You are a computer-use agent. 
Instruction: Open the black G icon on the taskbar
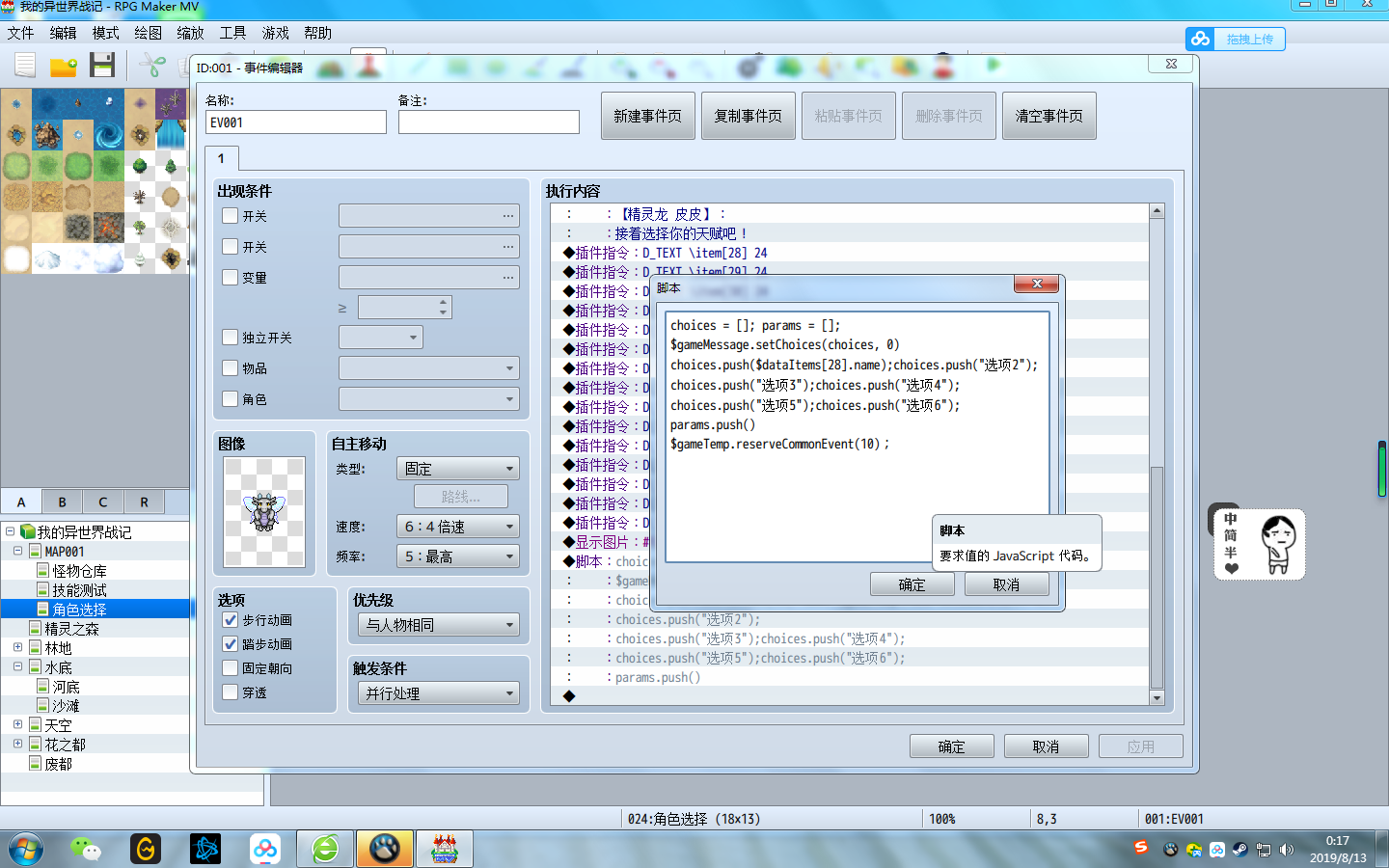[146, 849]
